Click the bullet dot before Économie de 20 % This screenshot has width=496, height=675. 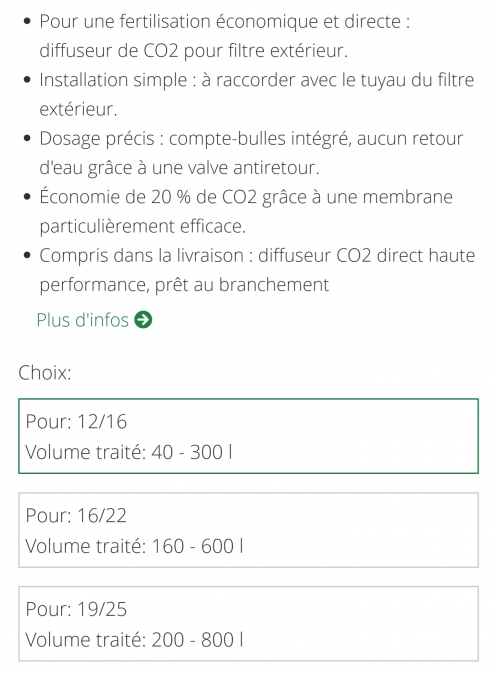28,197
